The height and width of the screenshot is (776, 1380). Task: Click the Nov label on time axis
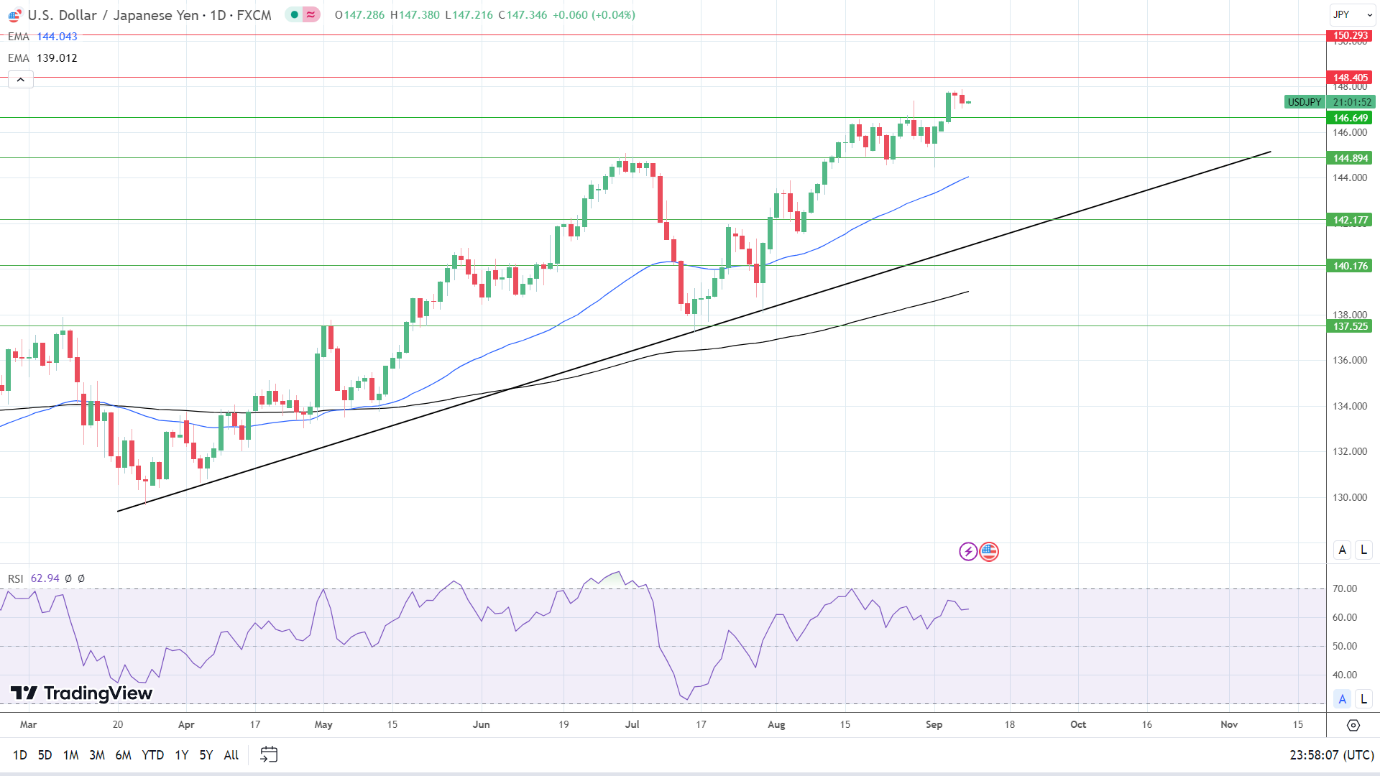coord(1229,724)
